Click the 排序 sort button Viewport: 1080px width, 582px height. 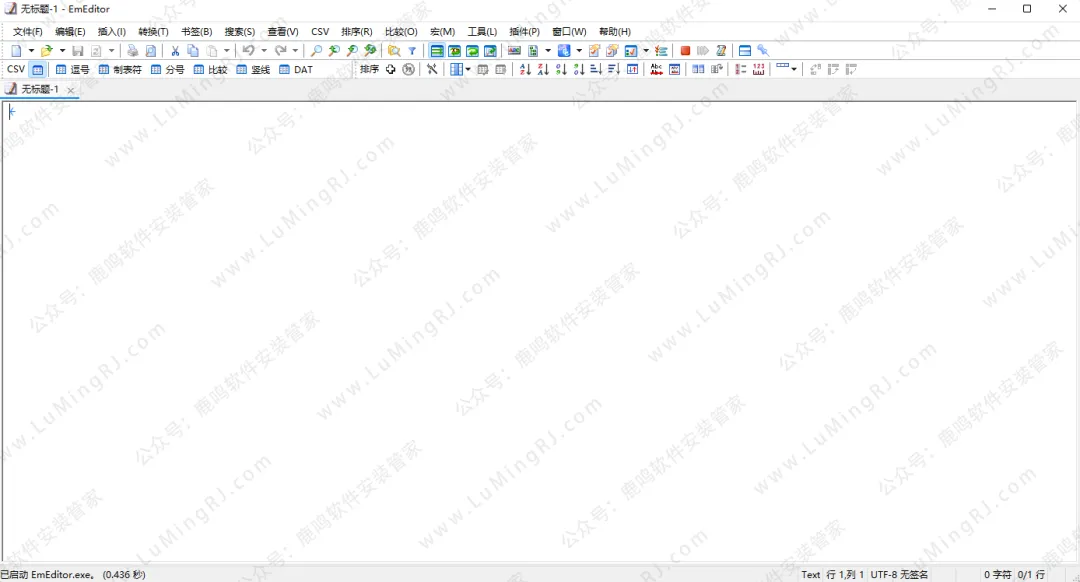(369, 70)
